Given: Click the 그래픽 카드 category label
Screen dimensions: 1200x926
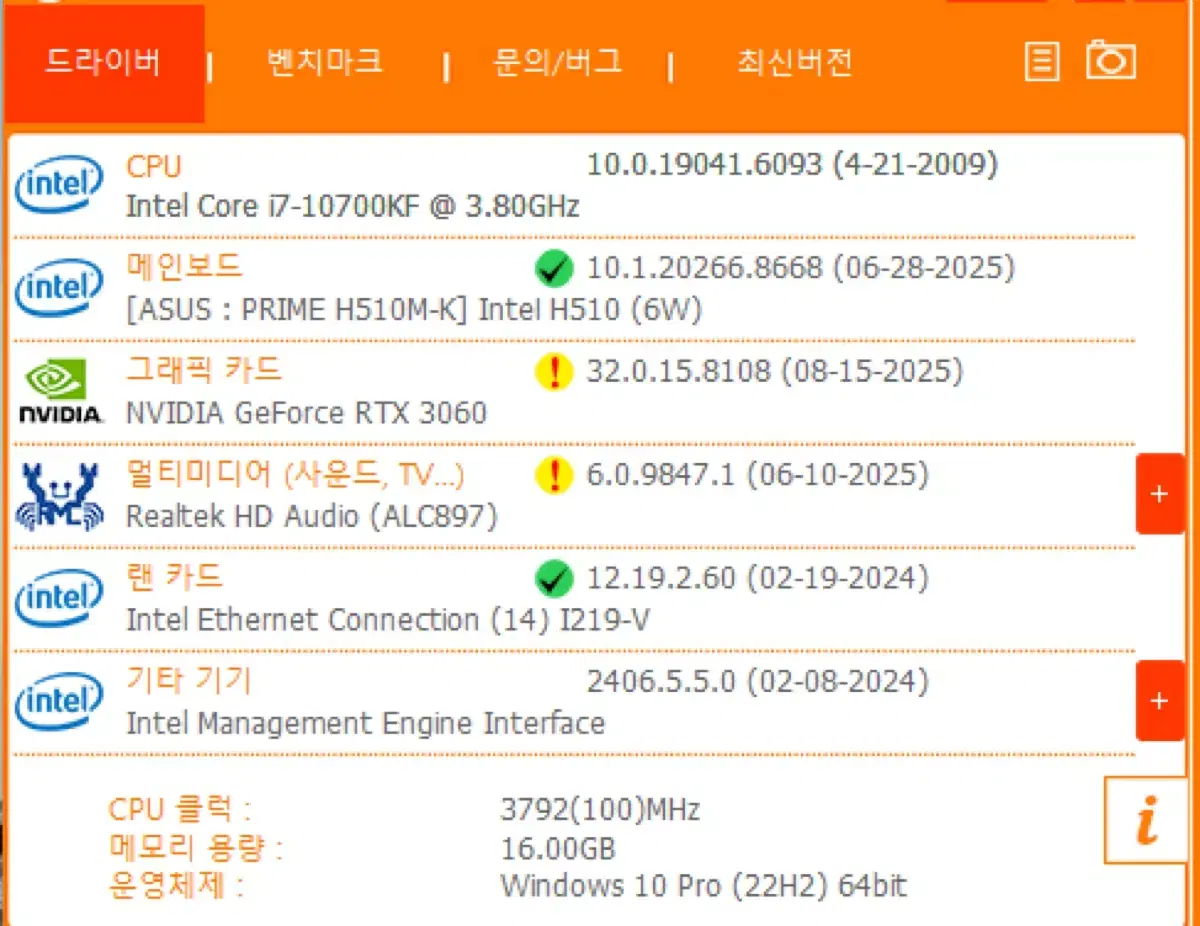Looking at the screenshot, I should [x=204, y=370].
